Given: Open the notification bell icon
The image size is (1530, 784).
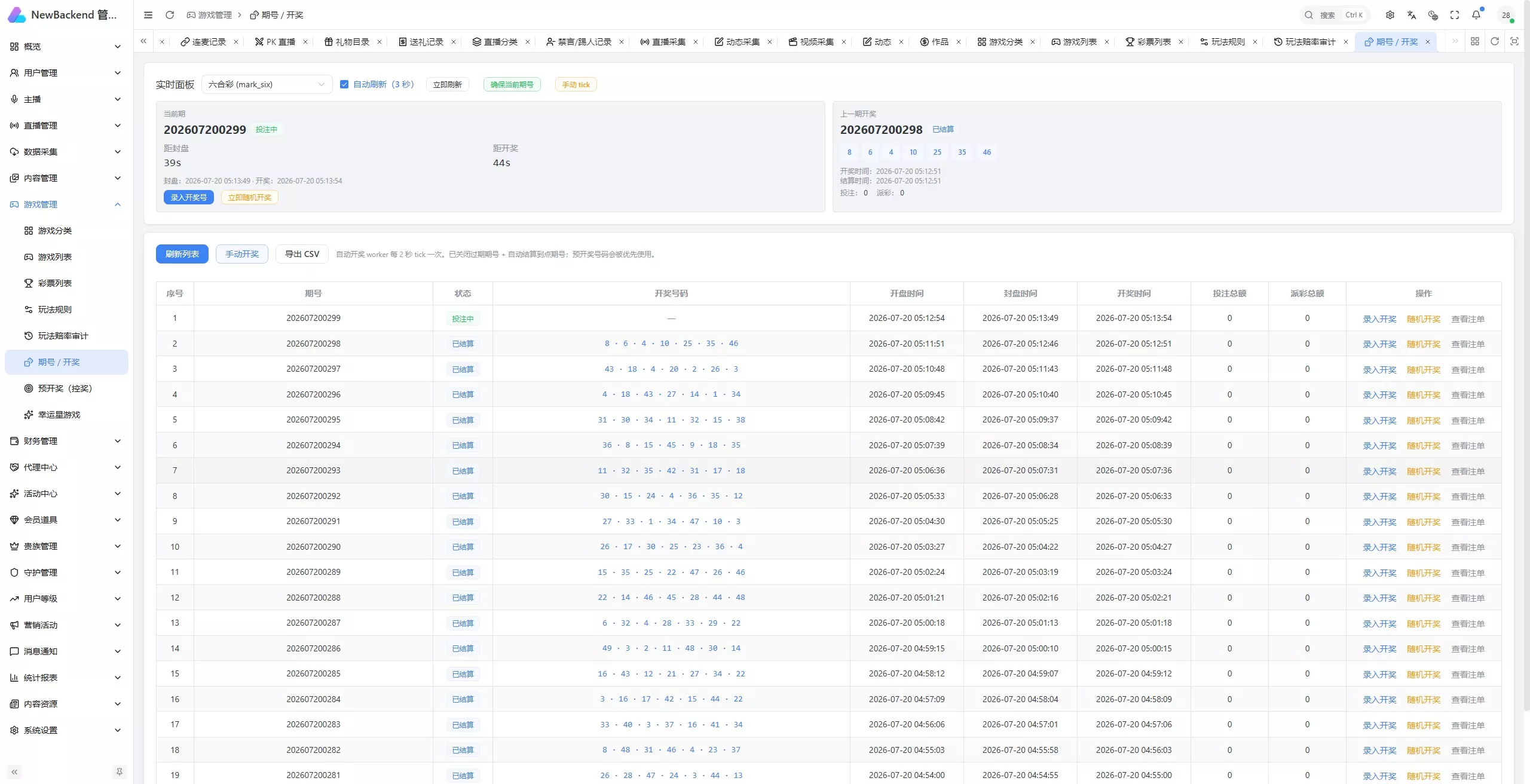Looking at the screenshot, I should [1476, 15].
